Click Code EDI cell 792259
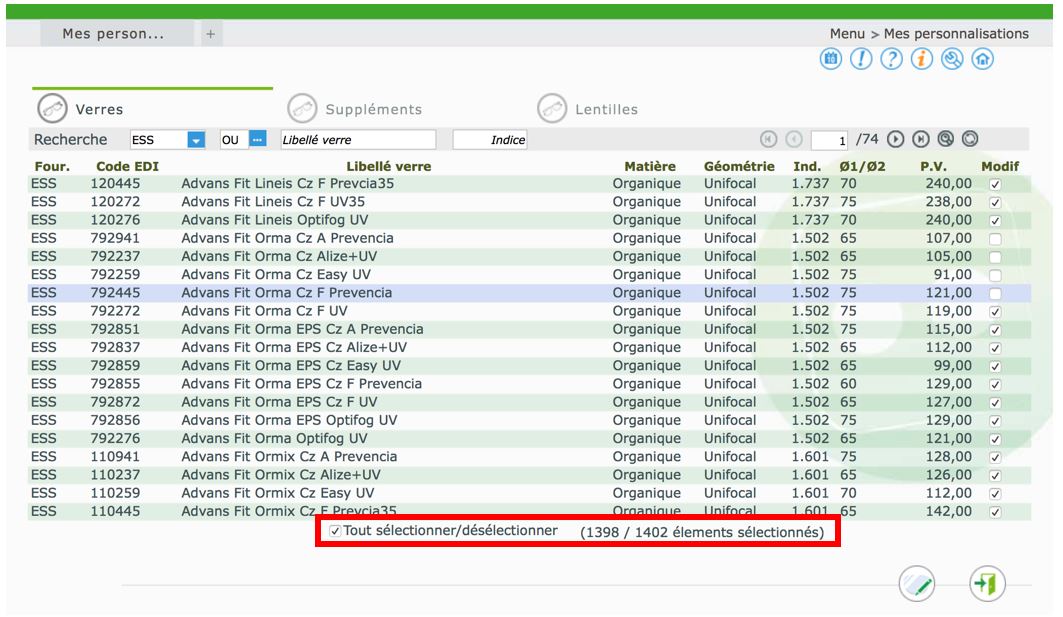 [115, 275]
